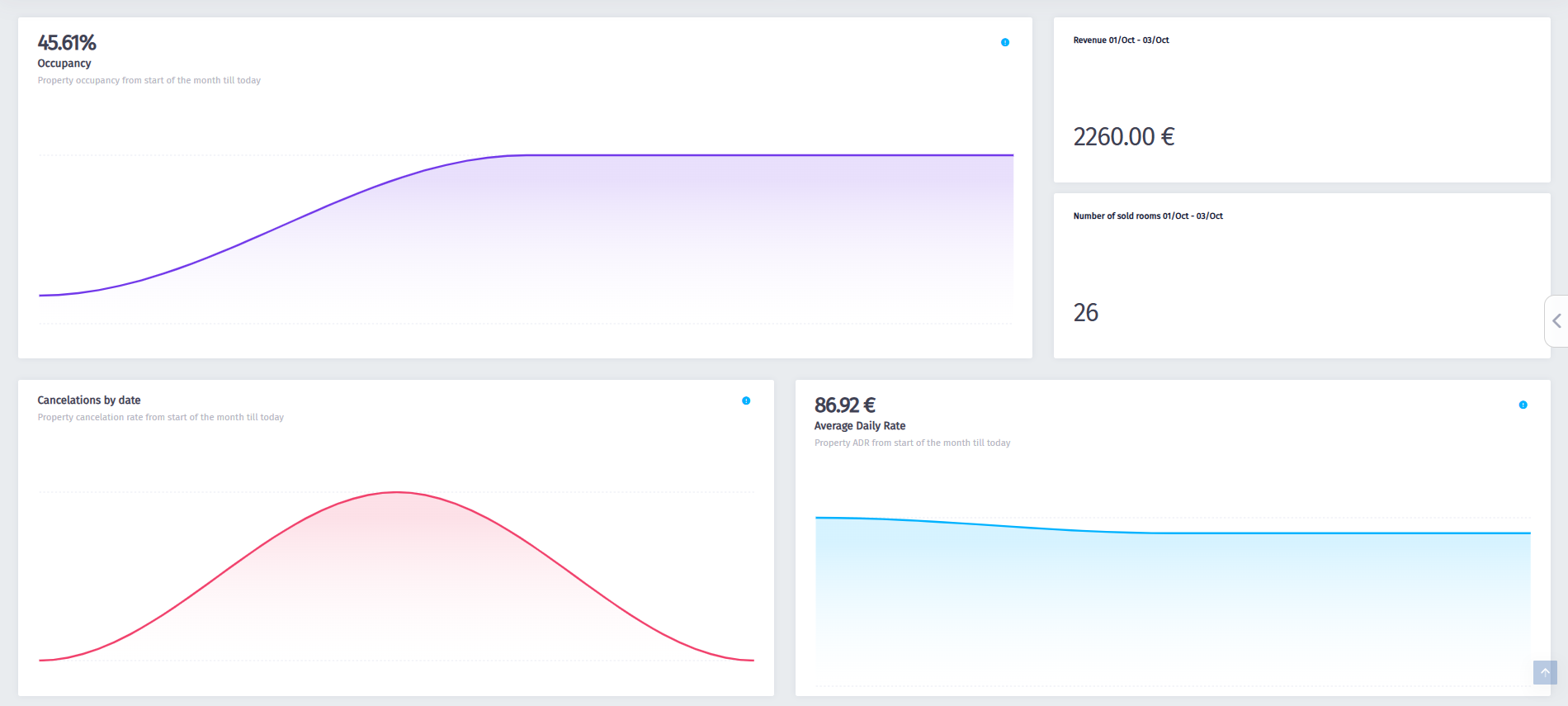The height and width of the screenshot is (706, 1568).
Task: Click the Occupancy card info icon
Action: click(x=1004, y=42)
